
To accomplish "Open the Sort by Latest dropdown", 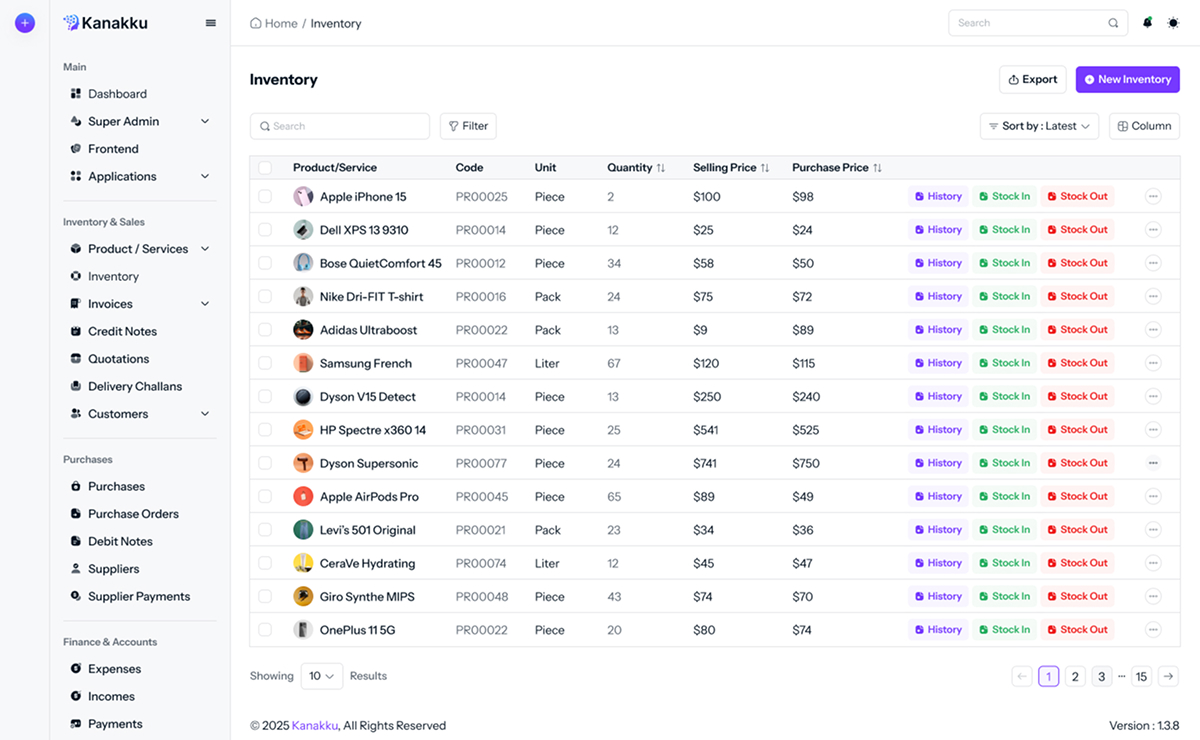I will pyautogui.click(x=1037, y=126).
